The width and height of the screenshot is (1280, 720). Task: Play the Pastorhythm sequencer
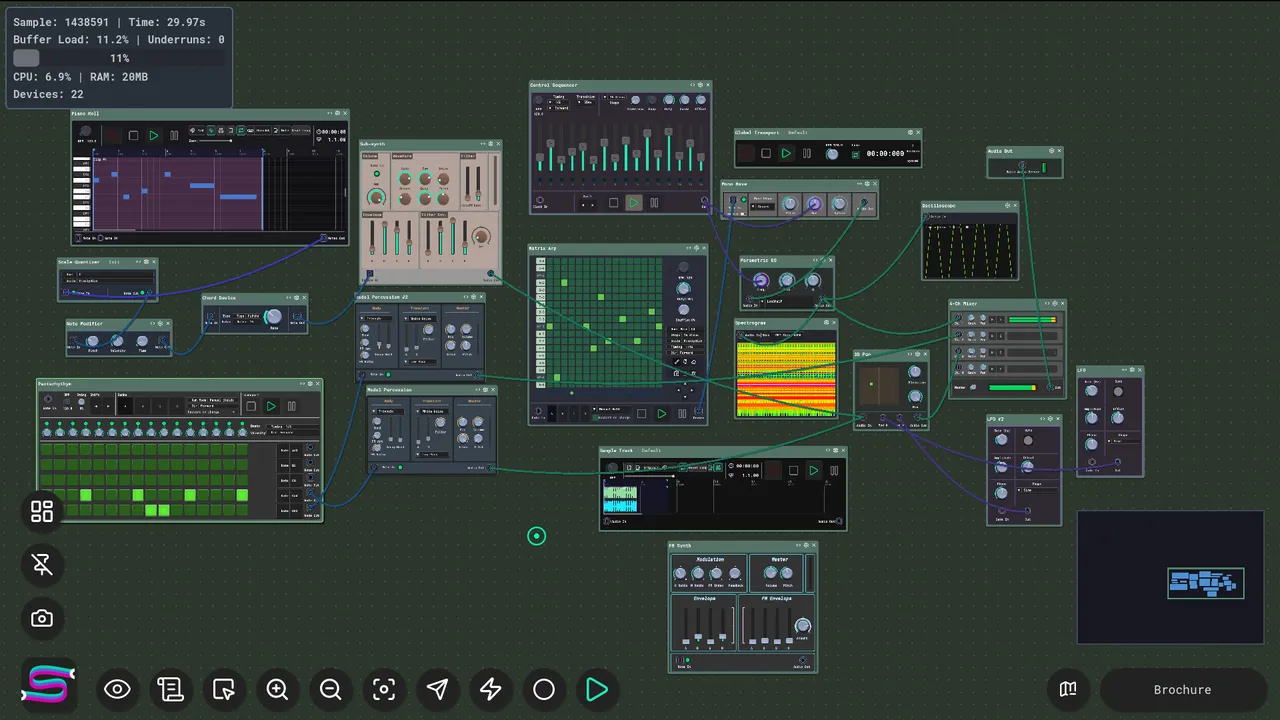[x=271, y=406]
